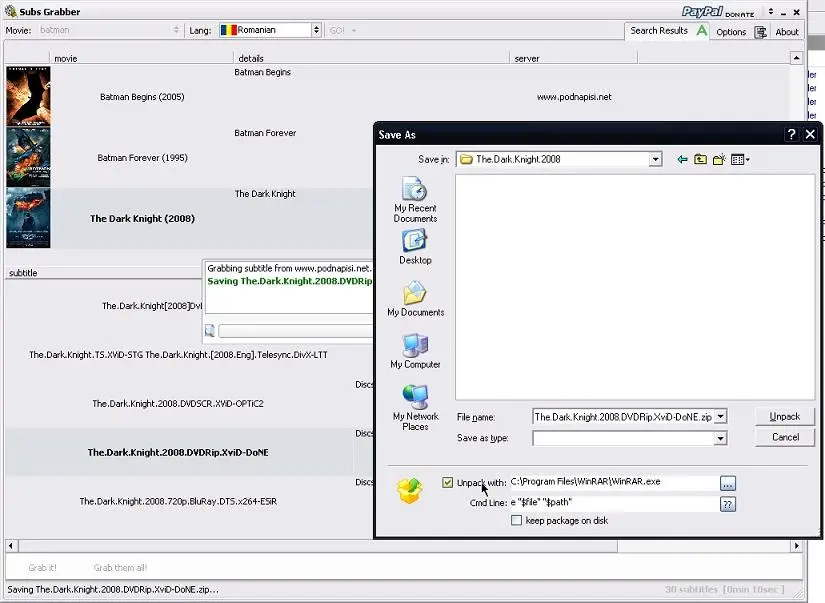Expand the File name dropdown arrow
Image resolution: width=825 pixels, height=603 pixels.
point(721,417)
